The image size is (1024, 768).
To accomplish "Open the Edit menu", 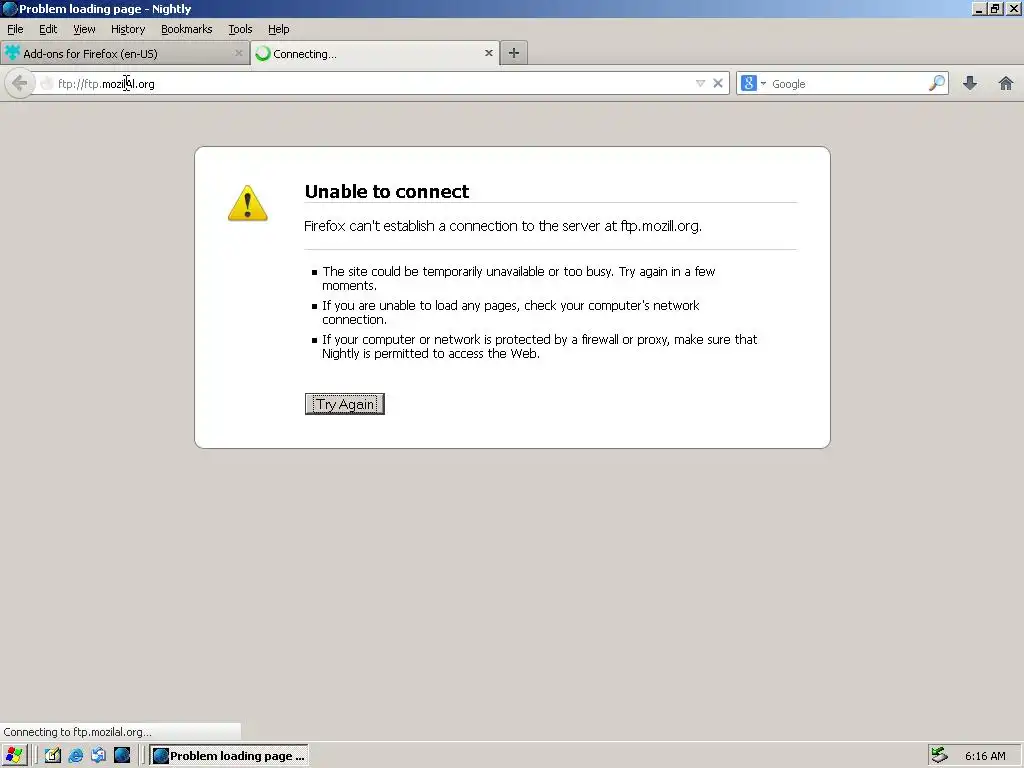I will 48,29.
